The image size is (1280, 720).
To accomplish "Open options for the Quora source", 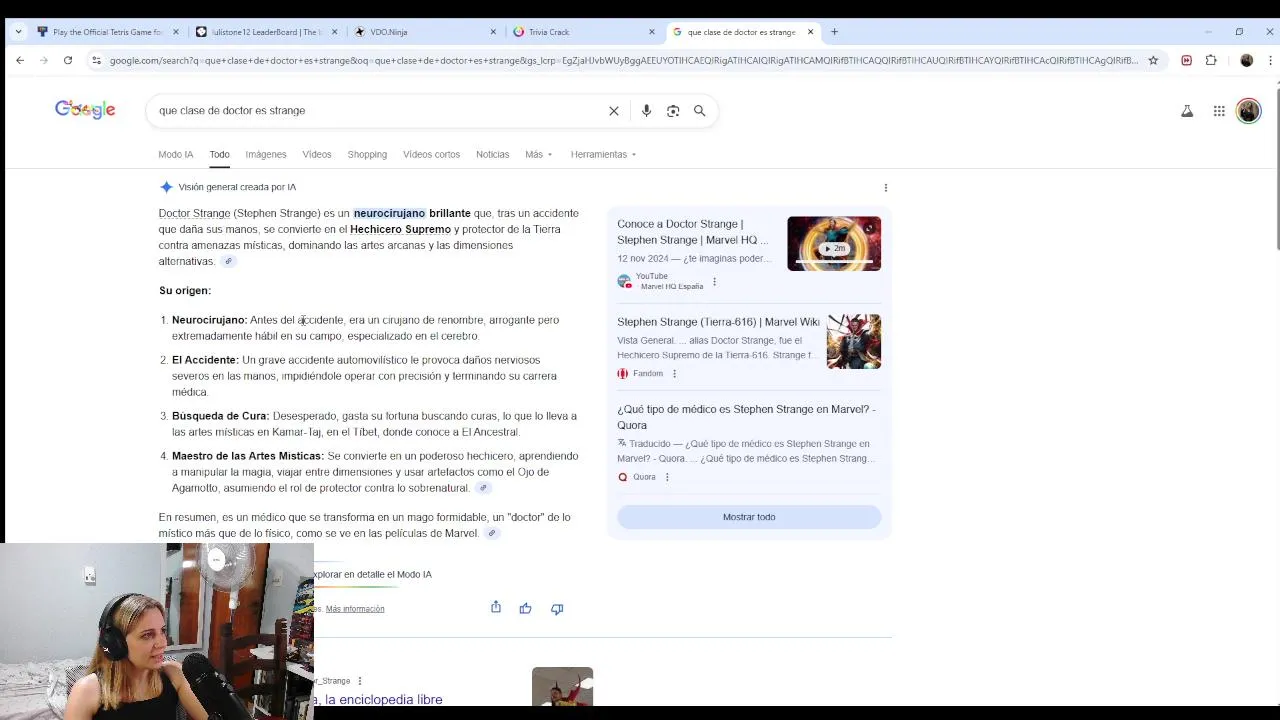I will 667,477.
